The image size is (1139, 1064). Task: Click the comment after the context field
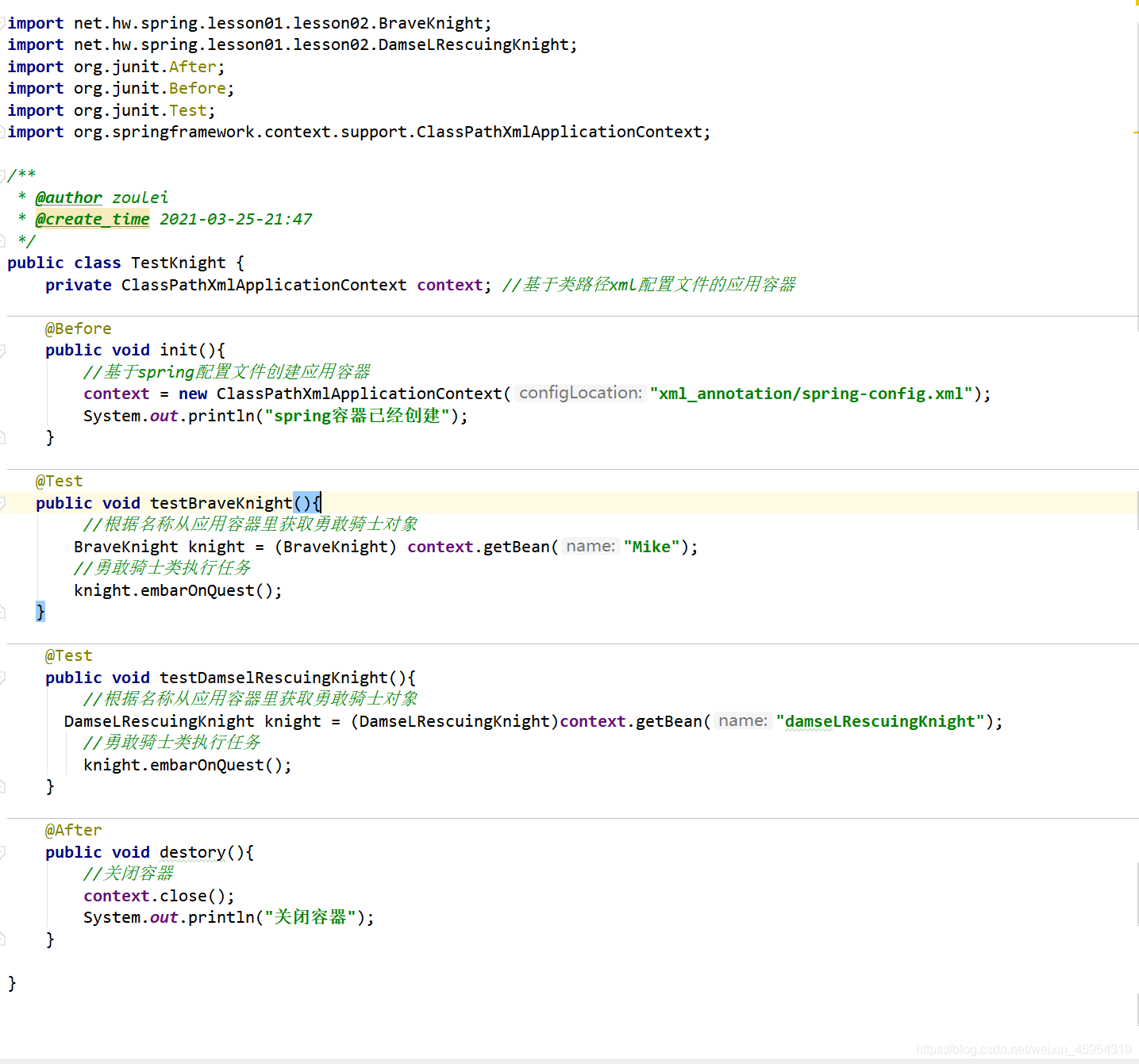(648, 285)
